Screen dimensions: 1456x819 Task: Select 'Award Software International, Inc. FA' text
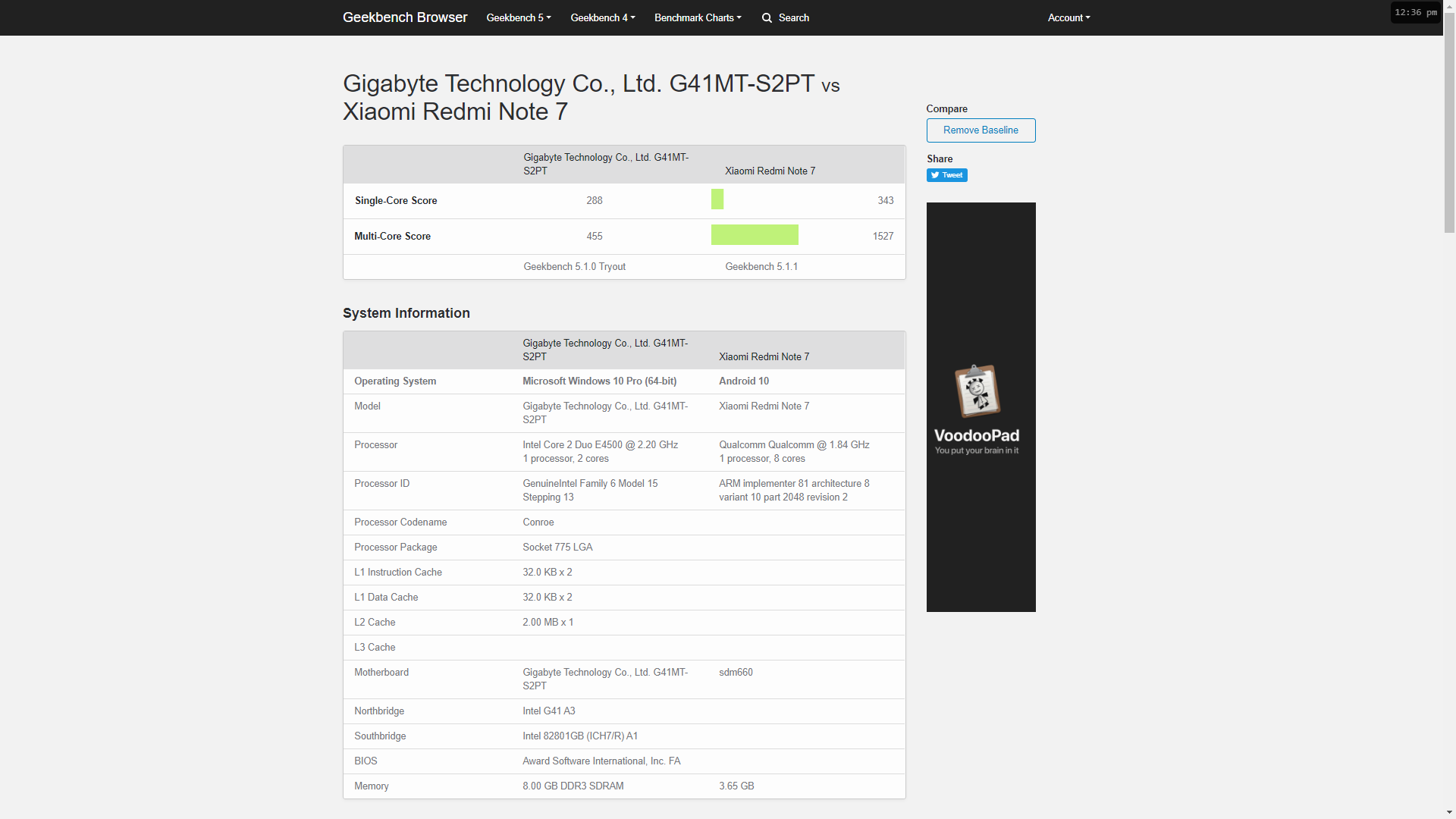601,761
